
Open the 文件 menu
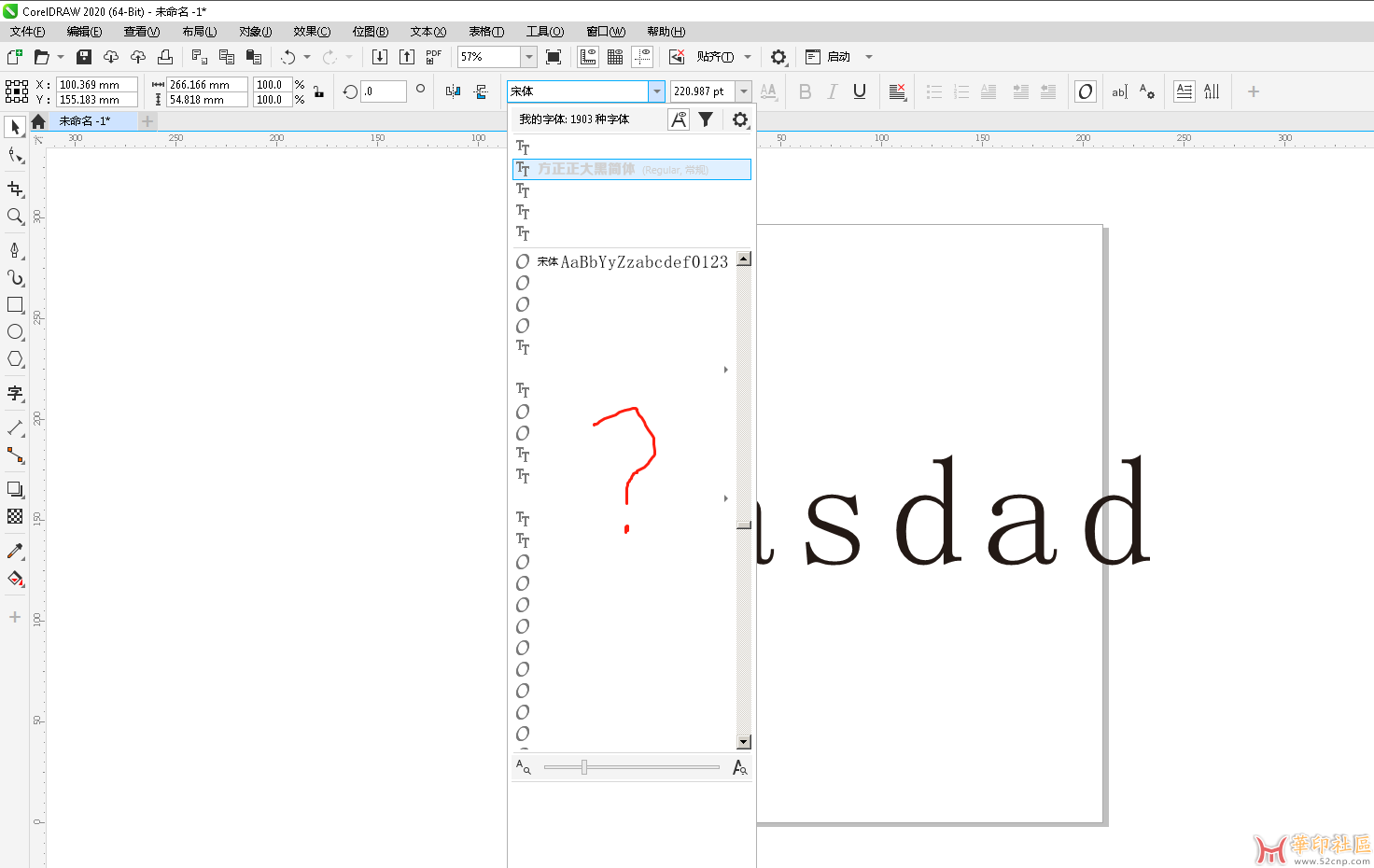27,32
